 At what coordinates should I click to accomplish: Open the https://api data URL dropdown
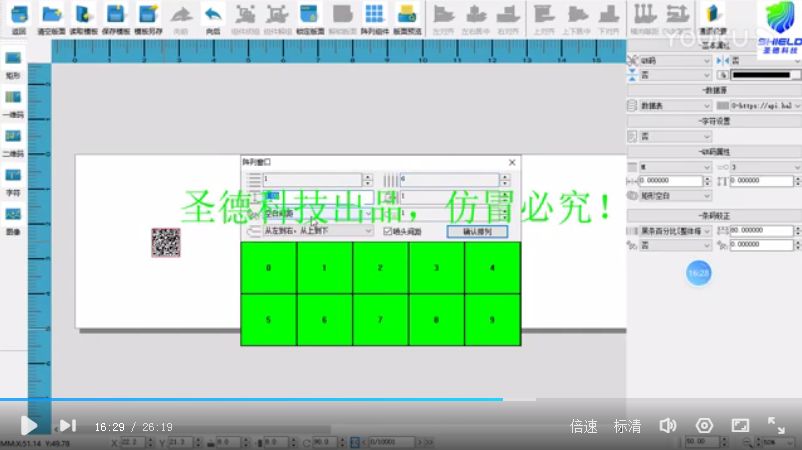(766, 106)
